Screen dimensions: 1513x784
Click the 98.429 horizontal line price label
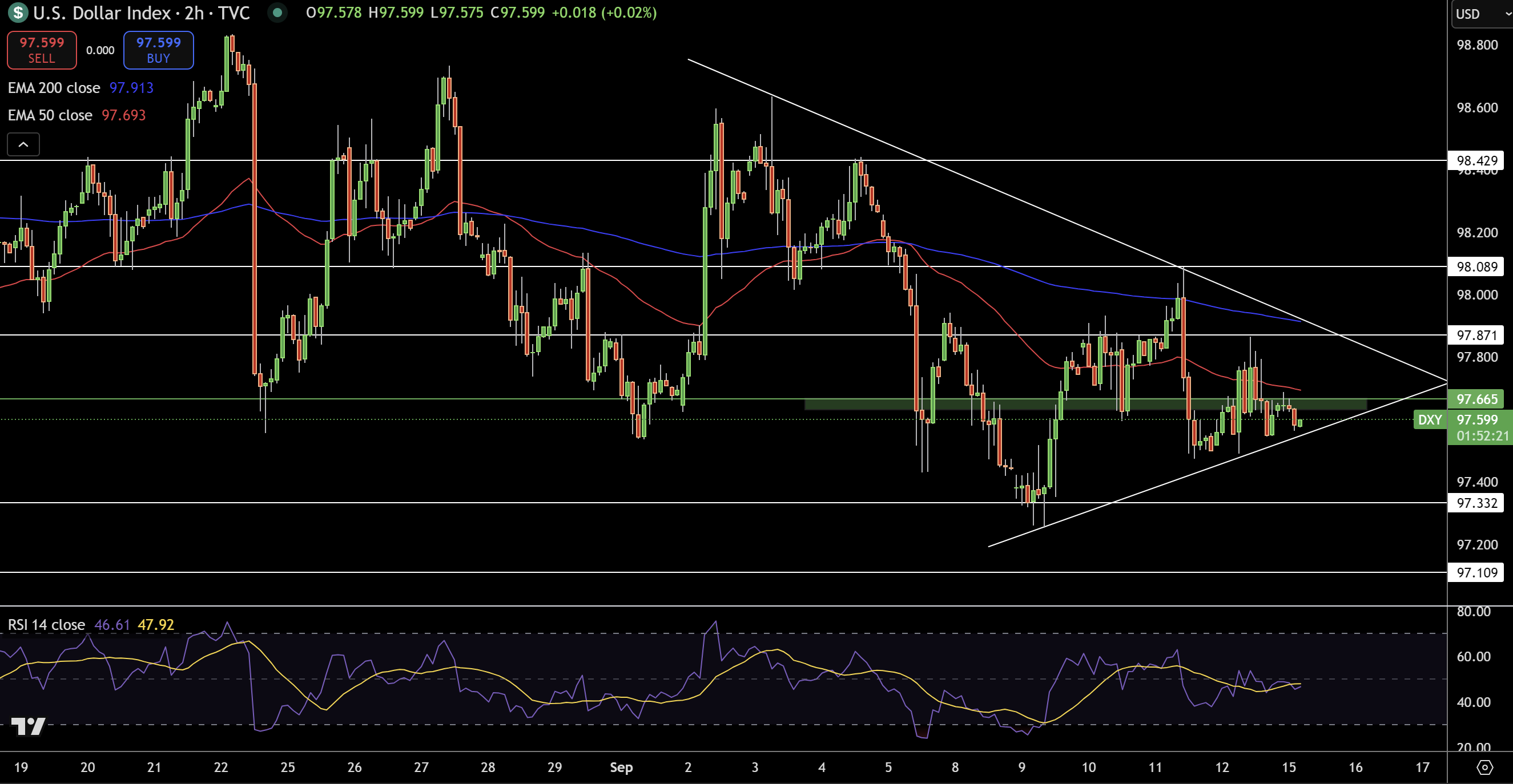point(1476,161)
